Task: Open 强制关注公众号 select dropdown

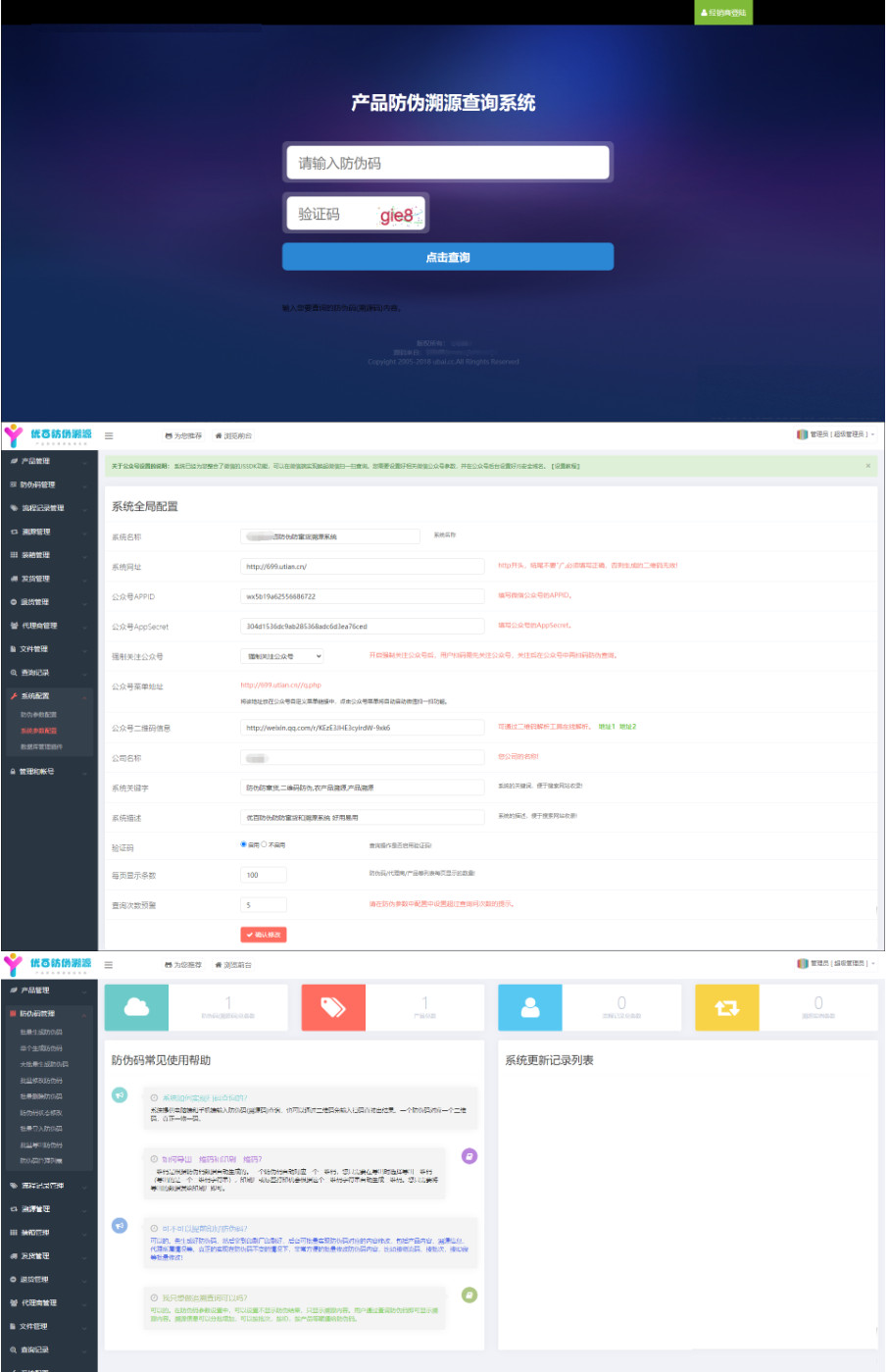Action: tap(282, 656)
